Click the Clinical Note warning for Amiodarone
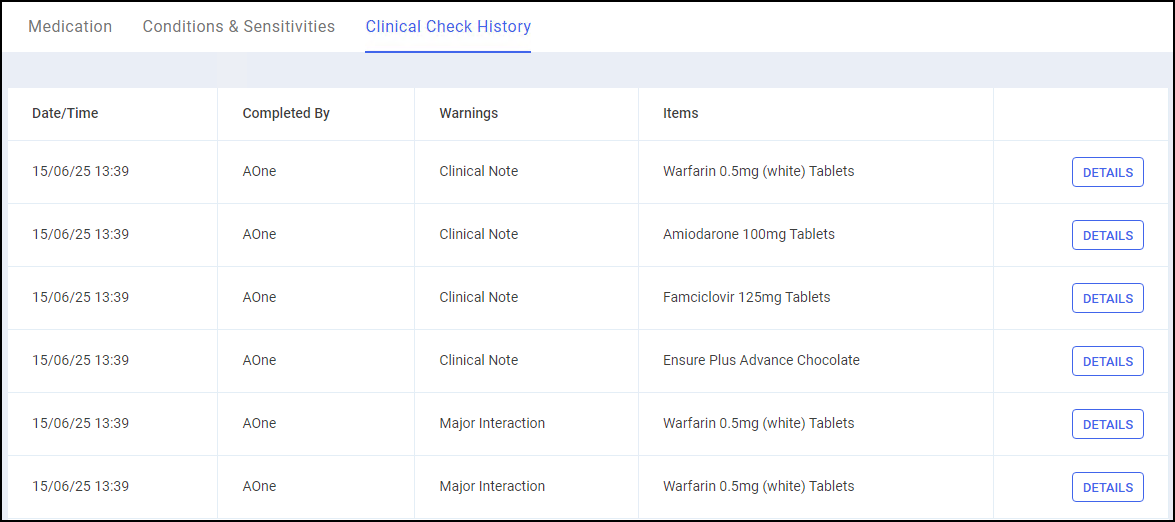This screenshot has width=1175, height=522. pyautogui.click(x=478, y=234)
